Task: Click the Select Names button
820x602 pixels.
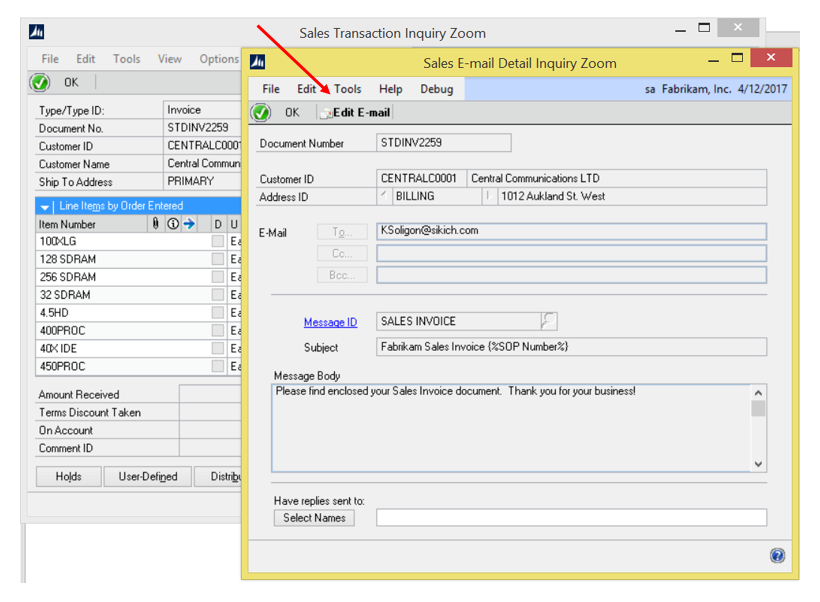Action: [314, 518]
